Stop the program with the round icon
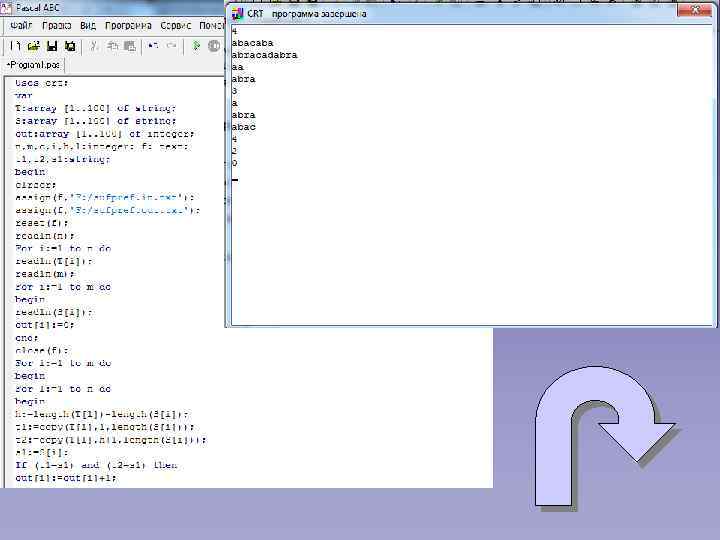This screenshot has height=540, width=720. point(214,46)
